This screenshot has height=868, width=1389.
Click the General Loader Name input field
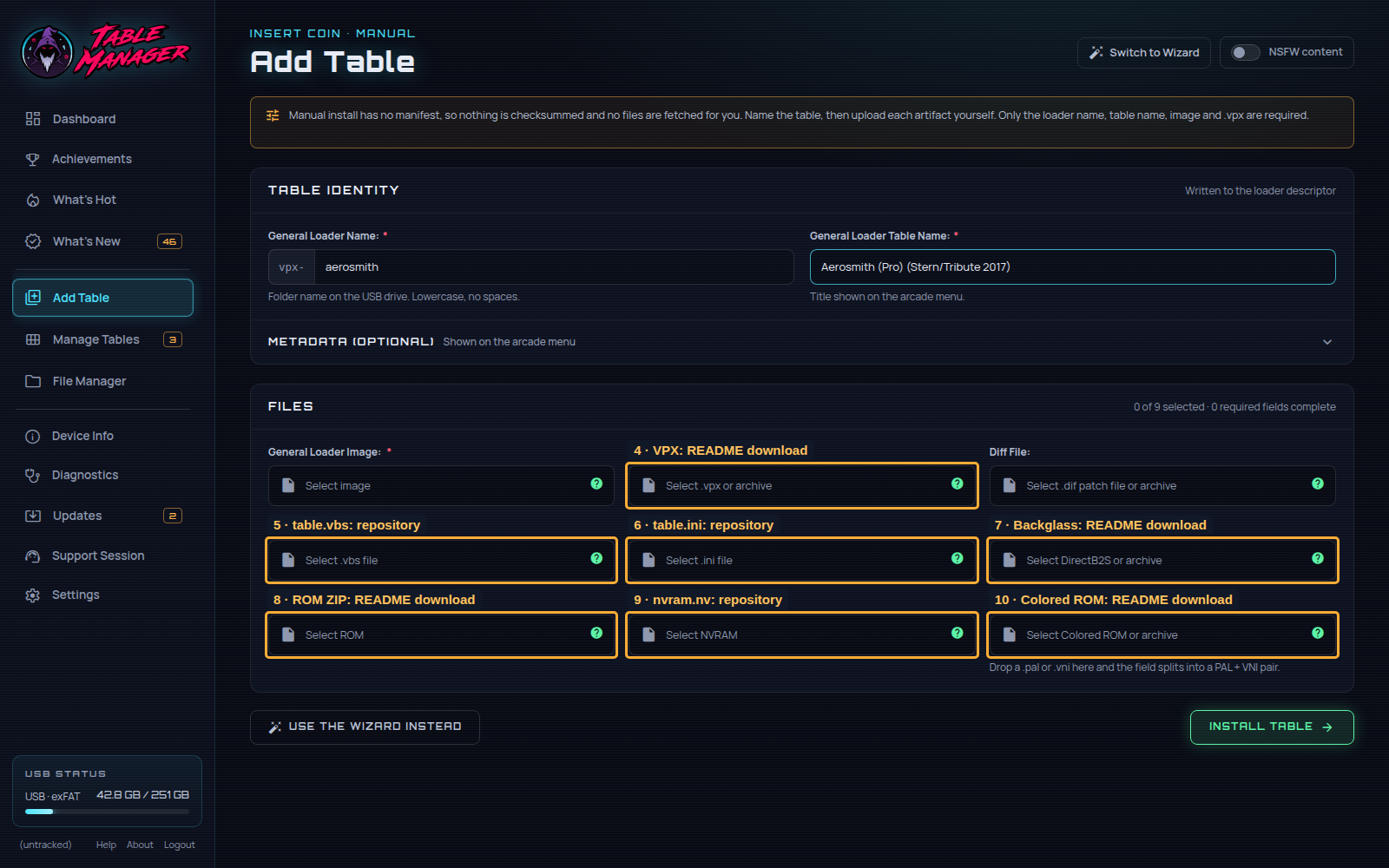click(x=553, y=267)
